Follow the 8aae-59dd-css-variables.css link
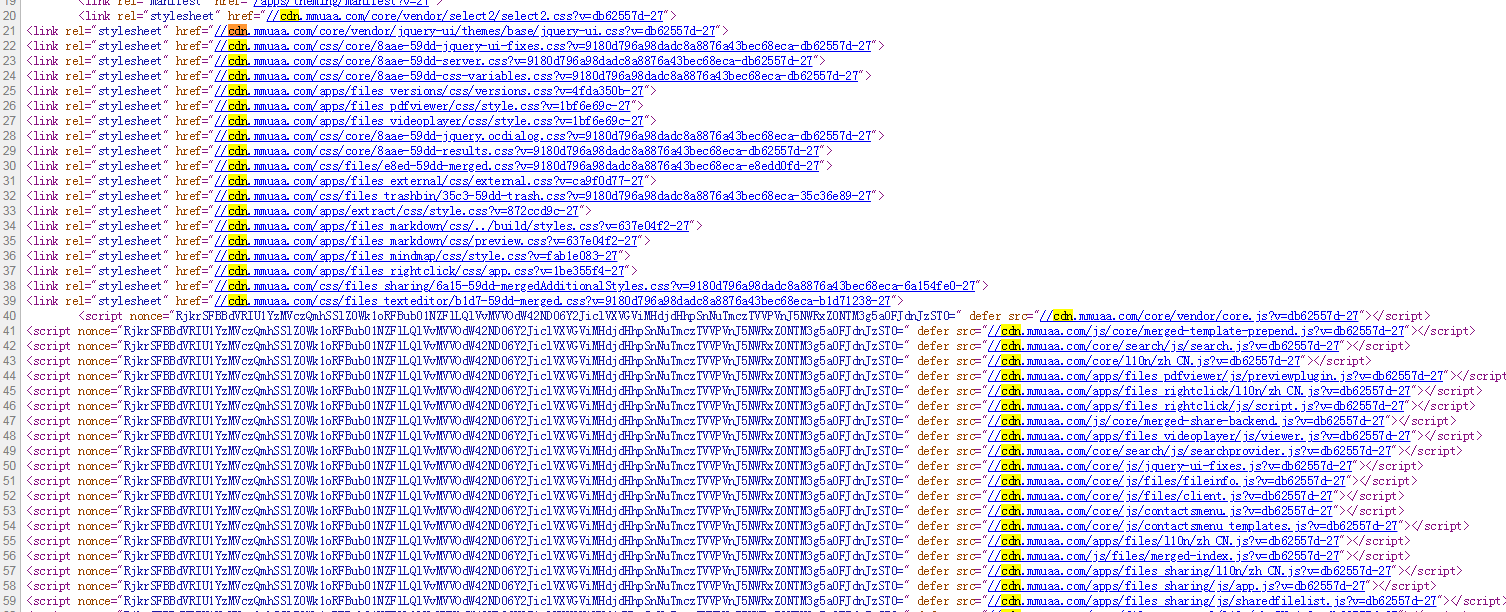 pos(537,76)
